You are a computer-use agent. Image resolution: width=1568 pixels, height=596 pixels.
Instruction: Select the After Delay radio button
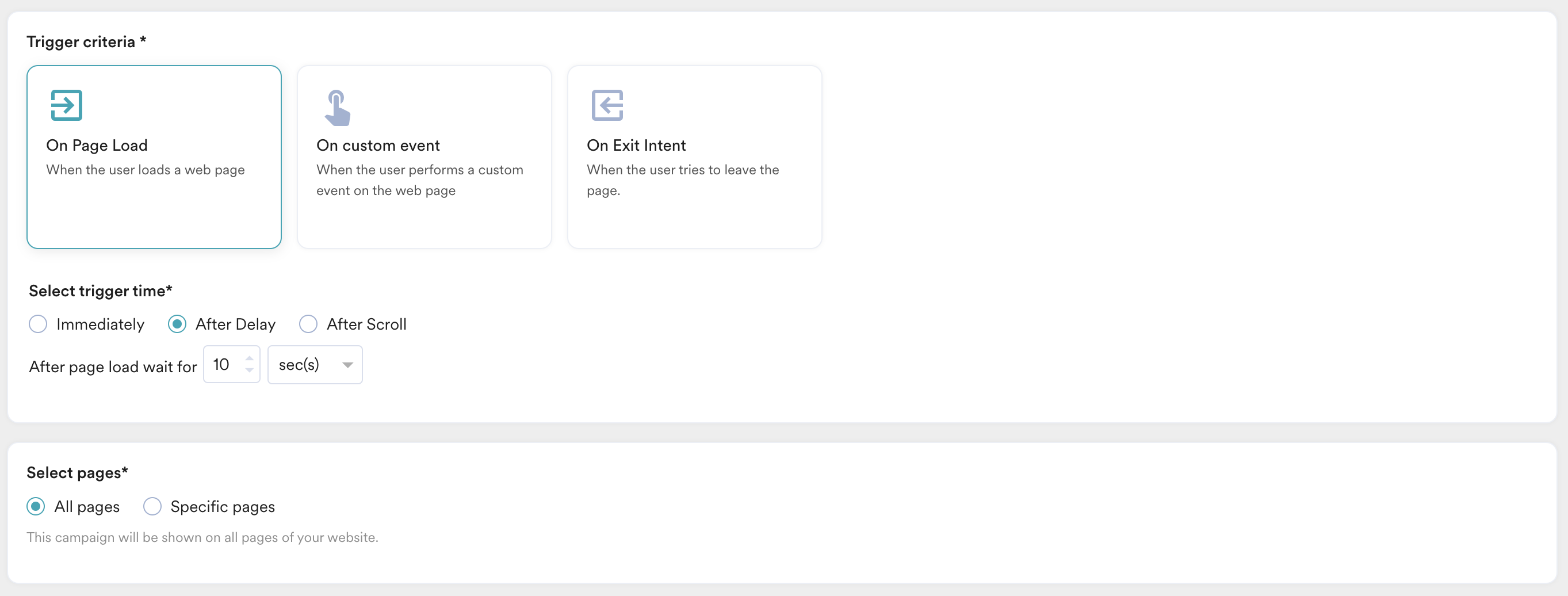177,324
